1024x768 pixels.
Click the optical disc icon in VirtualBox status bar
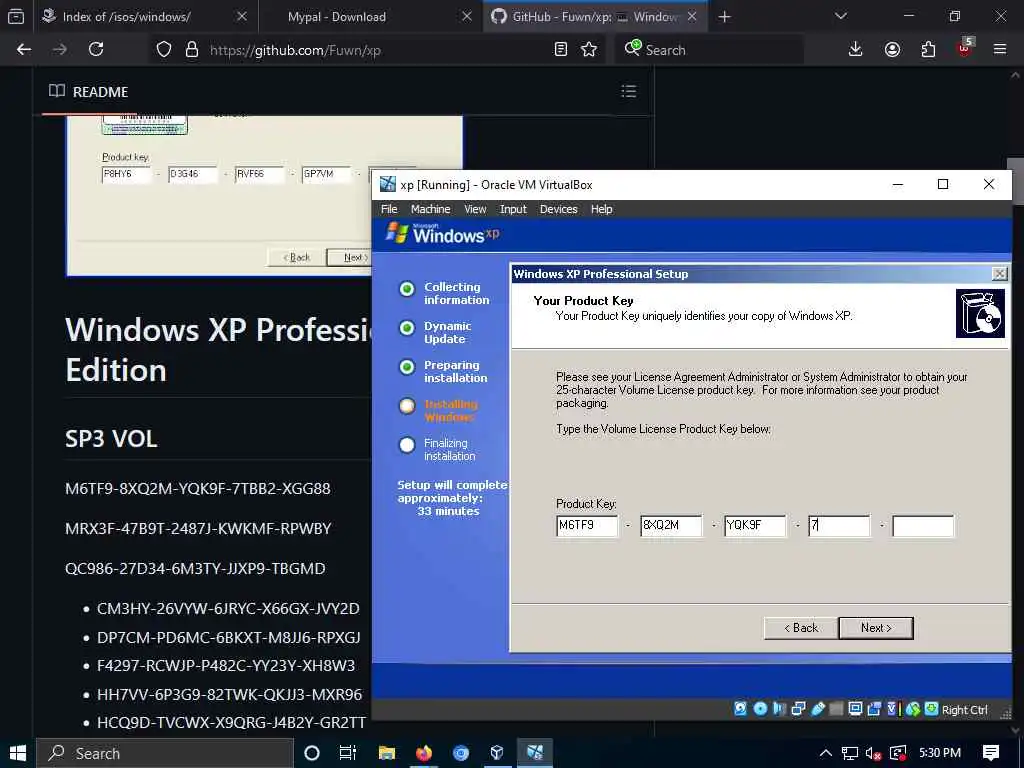point(761,709)
